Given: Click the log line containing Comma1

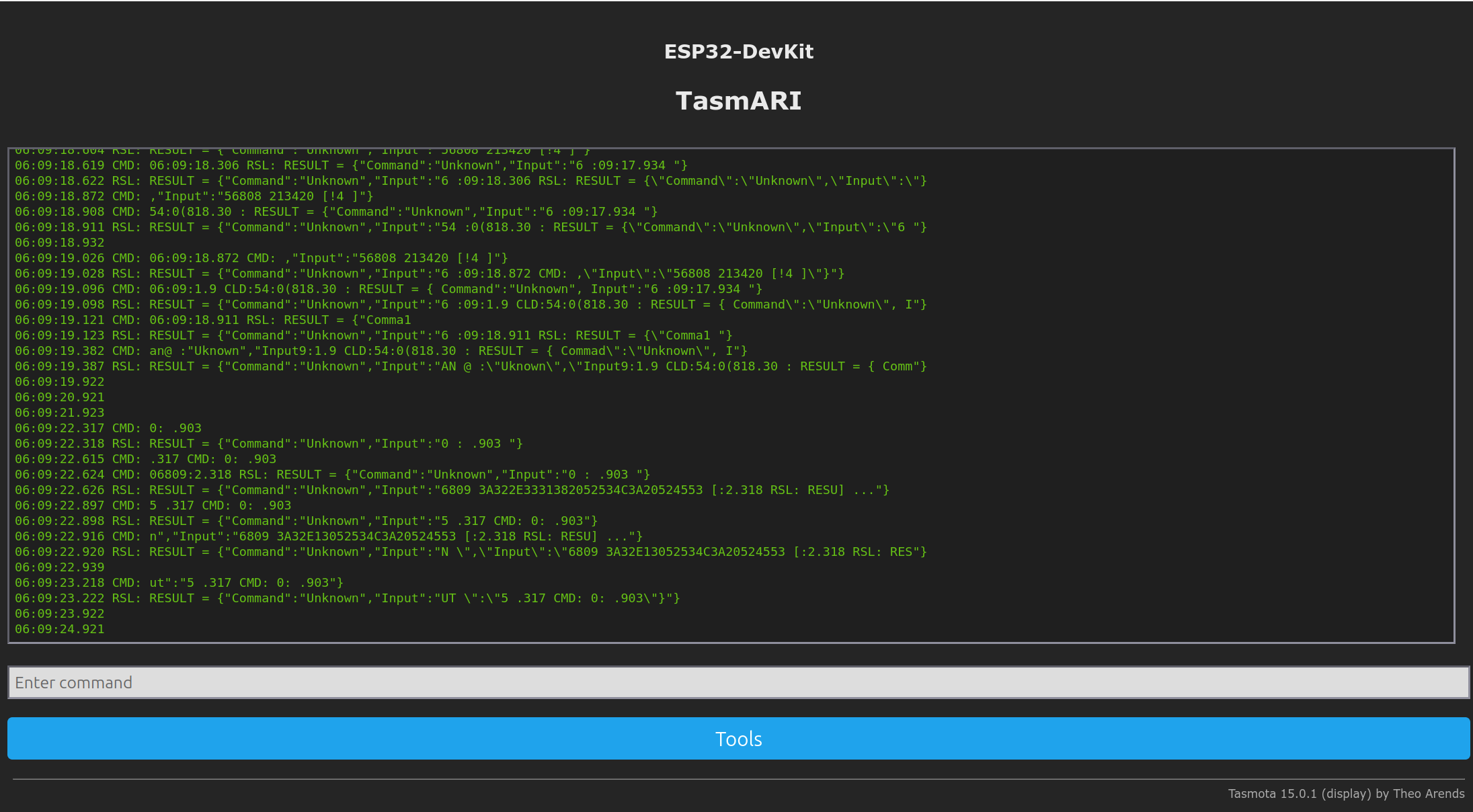Looking at the screenshot, I should point(212,320).
